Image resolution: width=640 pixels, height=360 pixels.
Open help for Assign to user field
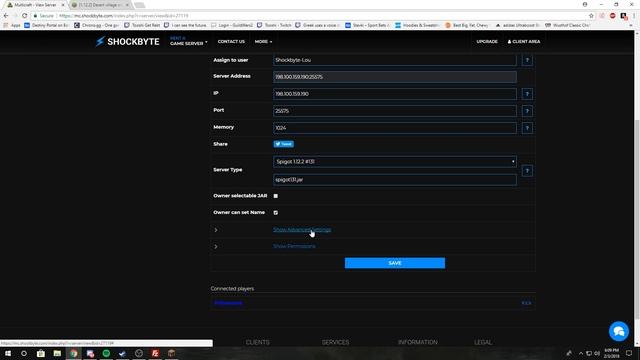coord(527,60)
